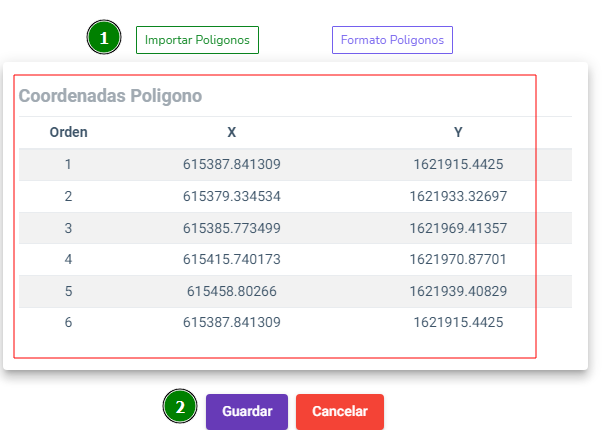
Task: Select order number 2 cell
Action: coord(68,196)
